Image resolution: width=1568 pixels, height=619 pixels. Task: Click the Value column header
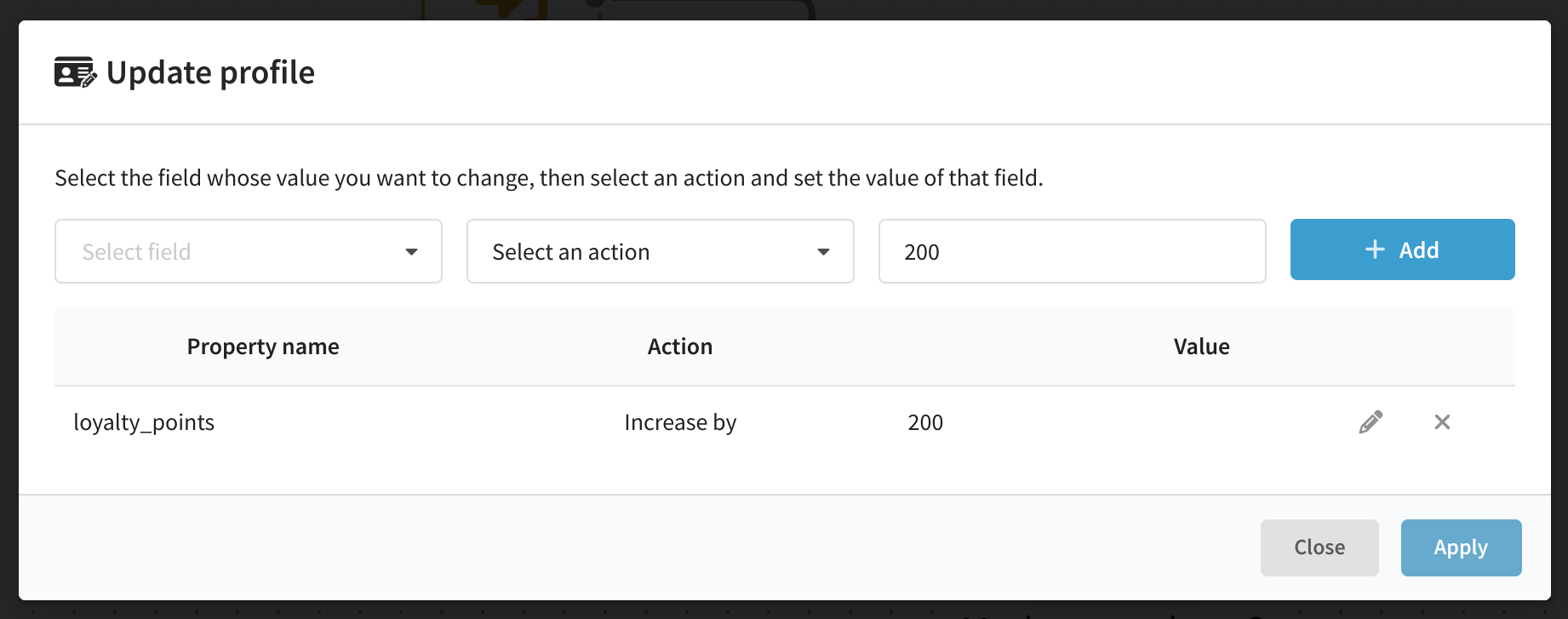(1201, 347)
